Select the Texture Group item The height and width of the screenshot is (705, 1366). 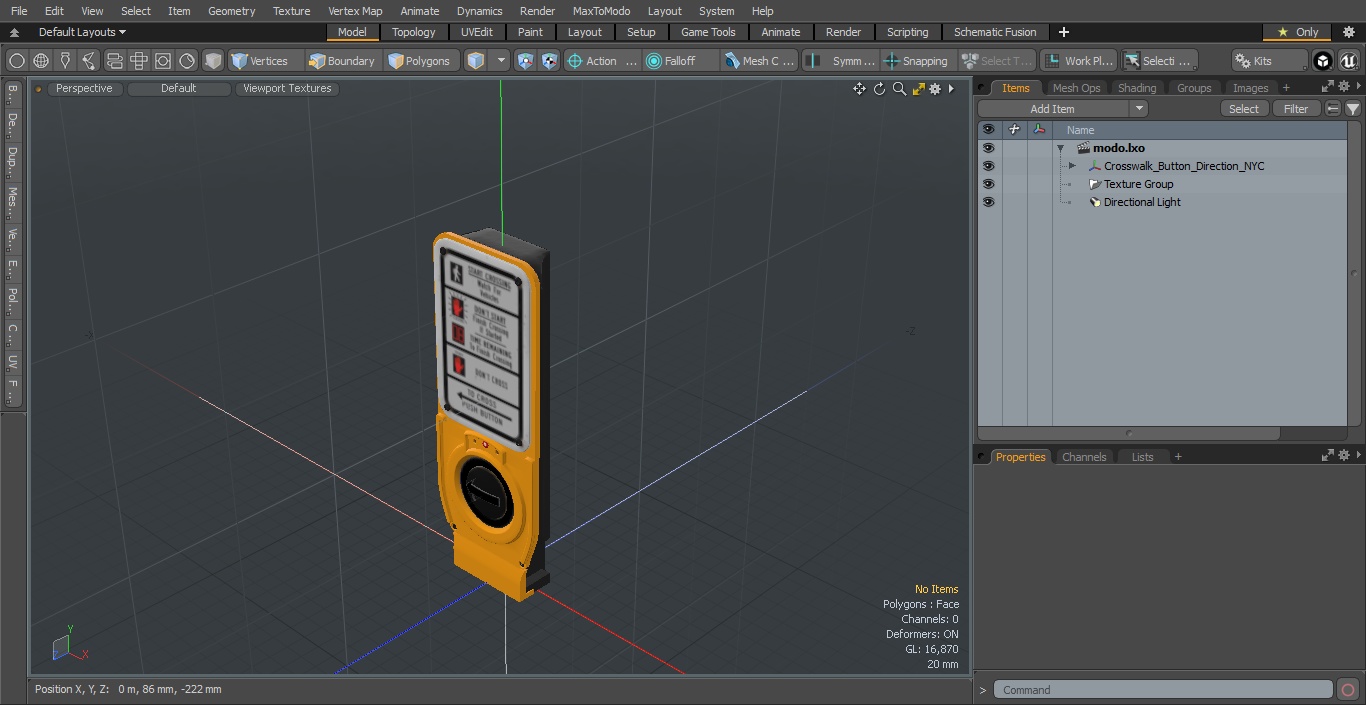1138,184
